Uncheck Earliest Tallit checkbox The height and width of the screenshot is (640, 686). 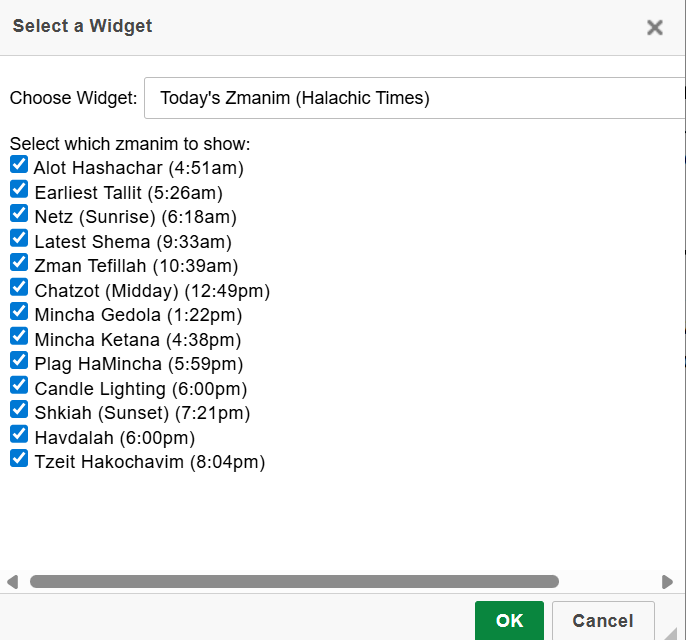[19, 189]
